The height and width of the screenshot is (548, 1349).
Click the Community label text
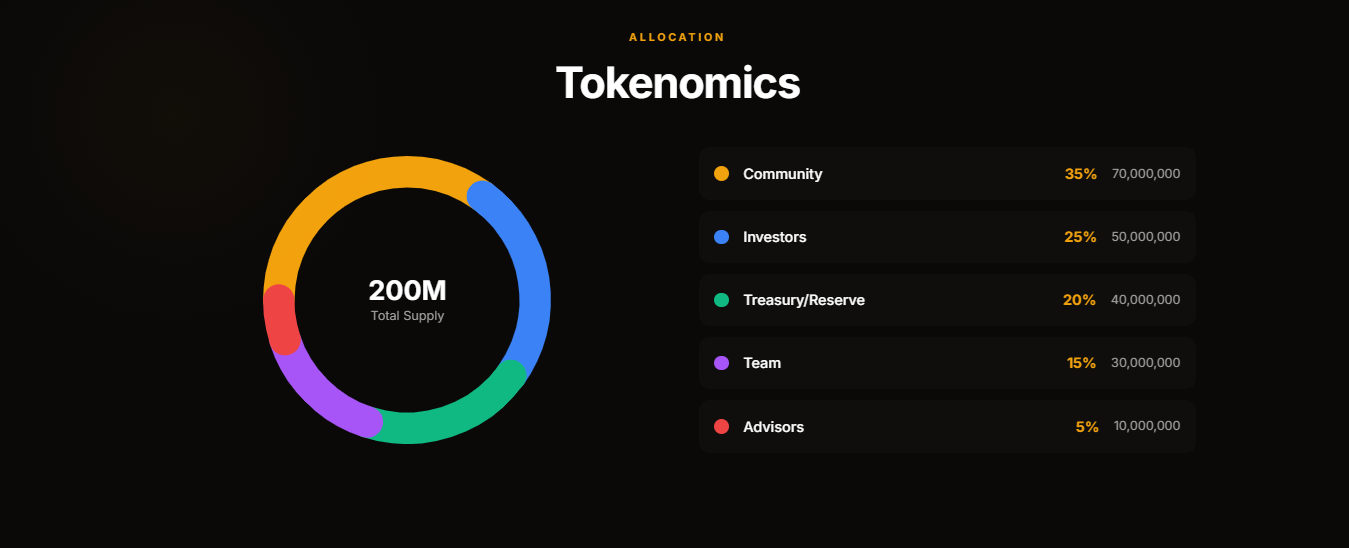(x=782, y=174)
